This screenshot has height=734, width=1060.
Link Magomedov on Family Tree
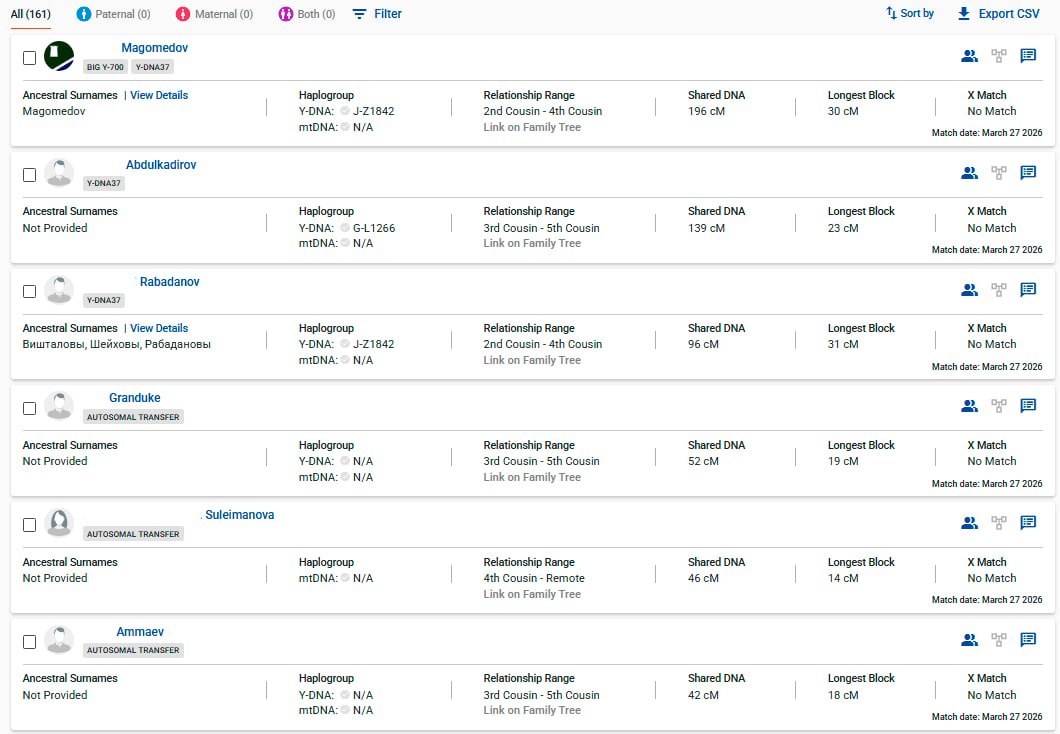532,127
